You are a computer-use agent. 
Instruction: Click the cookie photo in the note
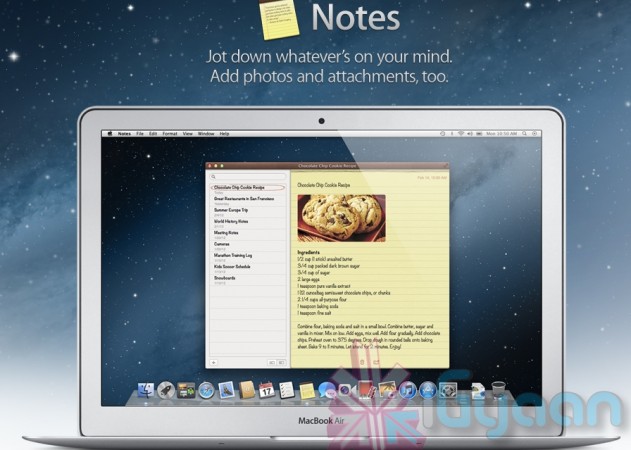coord(341,217)
